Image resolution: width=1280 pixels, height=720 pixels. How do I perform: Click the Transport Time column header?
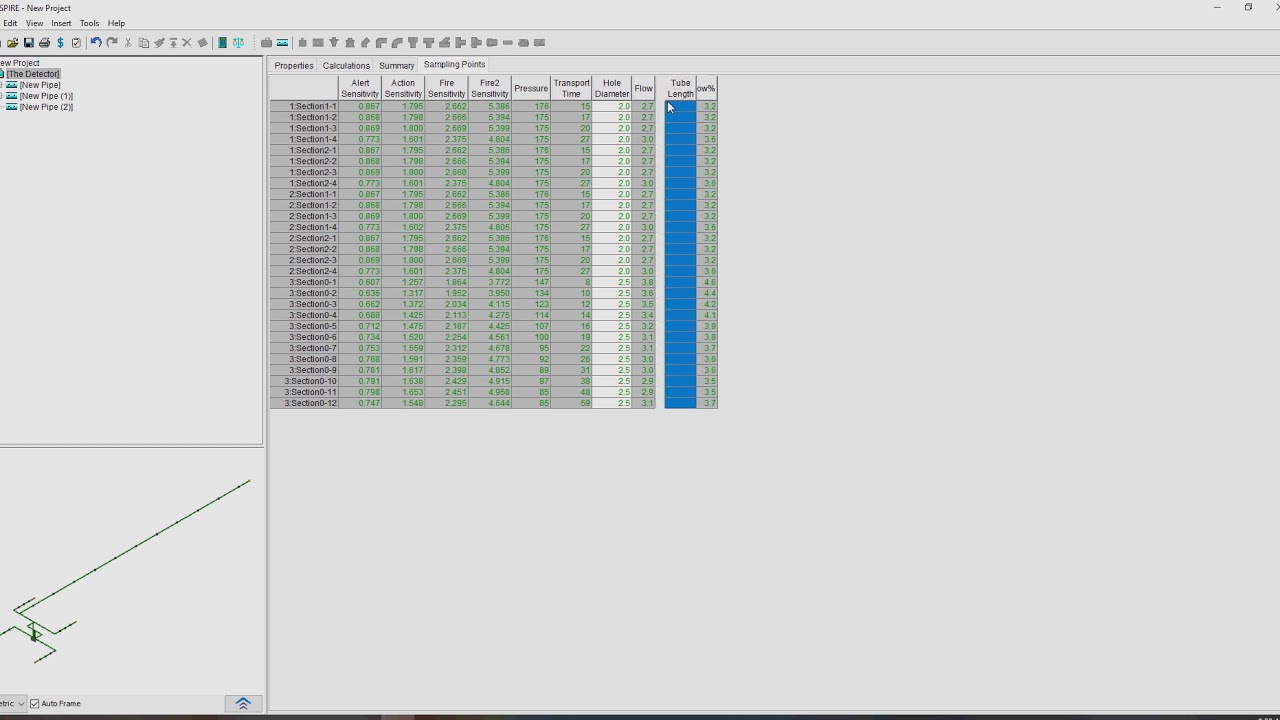(x=571, y=89)
